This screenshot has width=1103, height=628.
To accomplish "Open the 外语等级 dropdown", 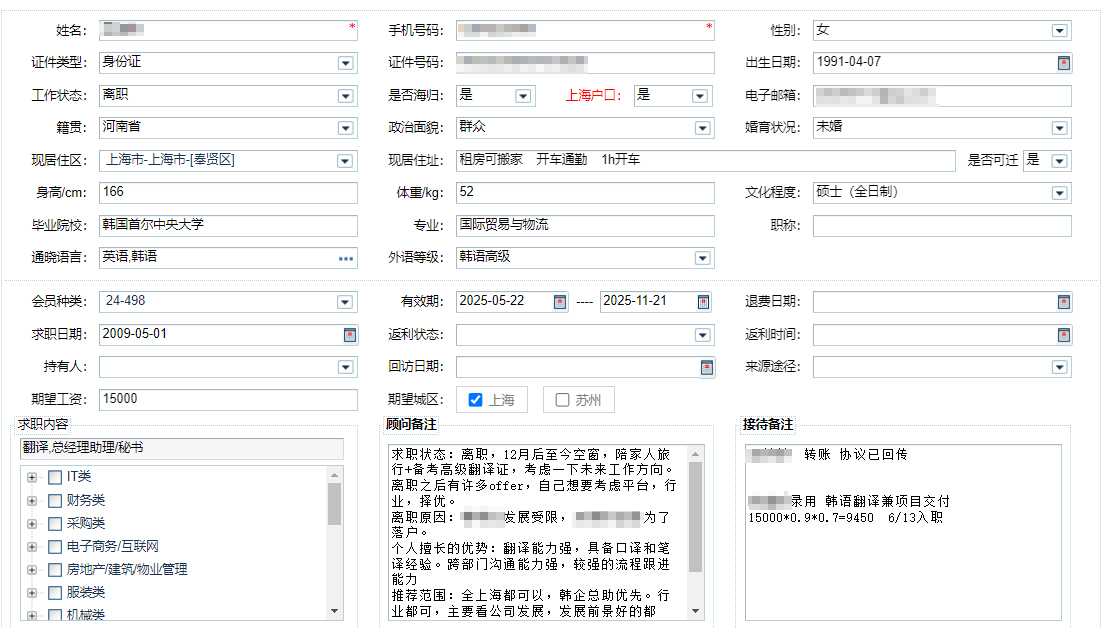I will (702, 258).
